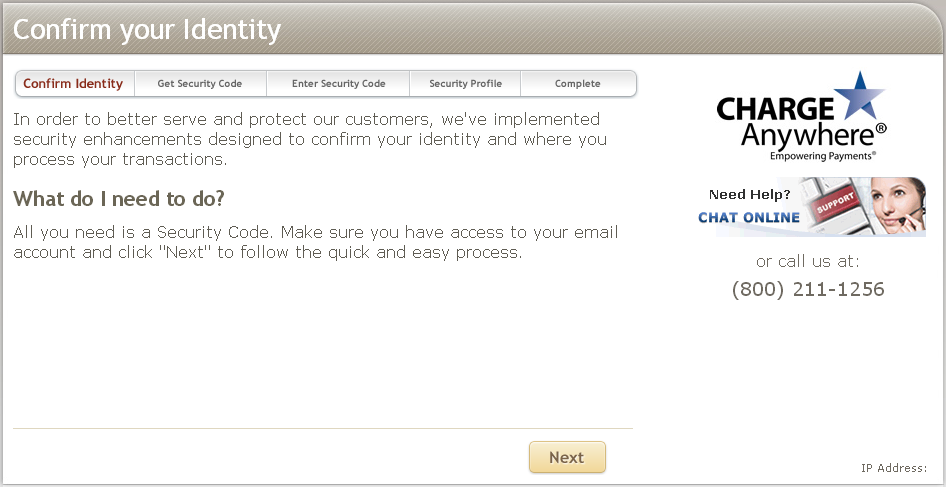Jump to the Complete step tab
Image resolution: width=946 pixels, height=487 pixels.
[x=578, y=84]
